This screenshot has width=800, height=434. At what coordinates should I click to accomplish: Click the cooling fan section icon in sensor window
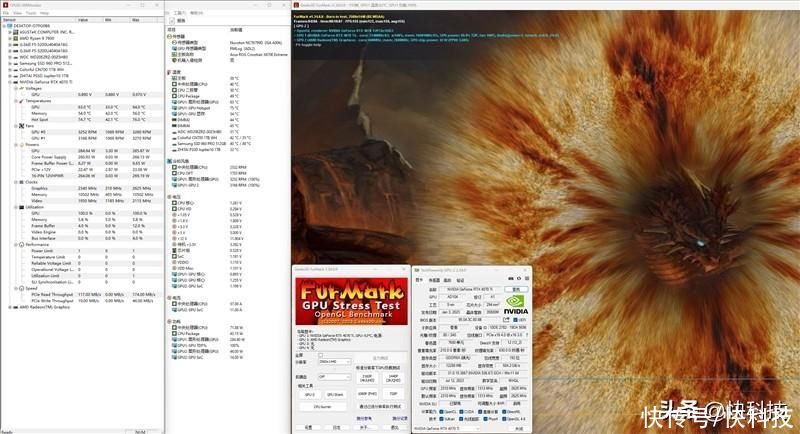tap(169, 161)
